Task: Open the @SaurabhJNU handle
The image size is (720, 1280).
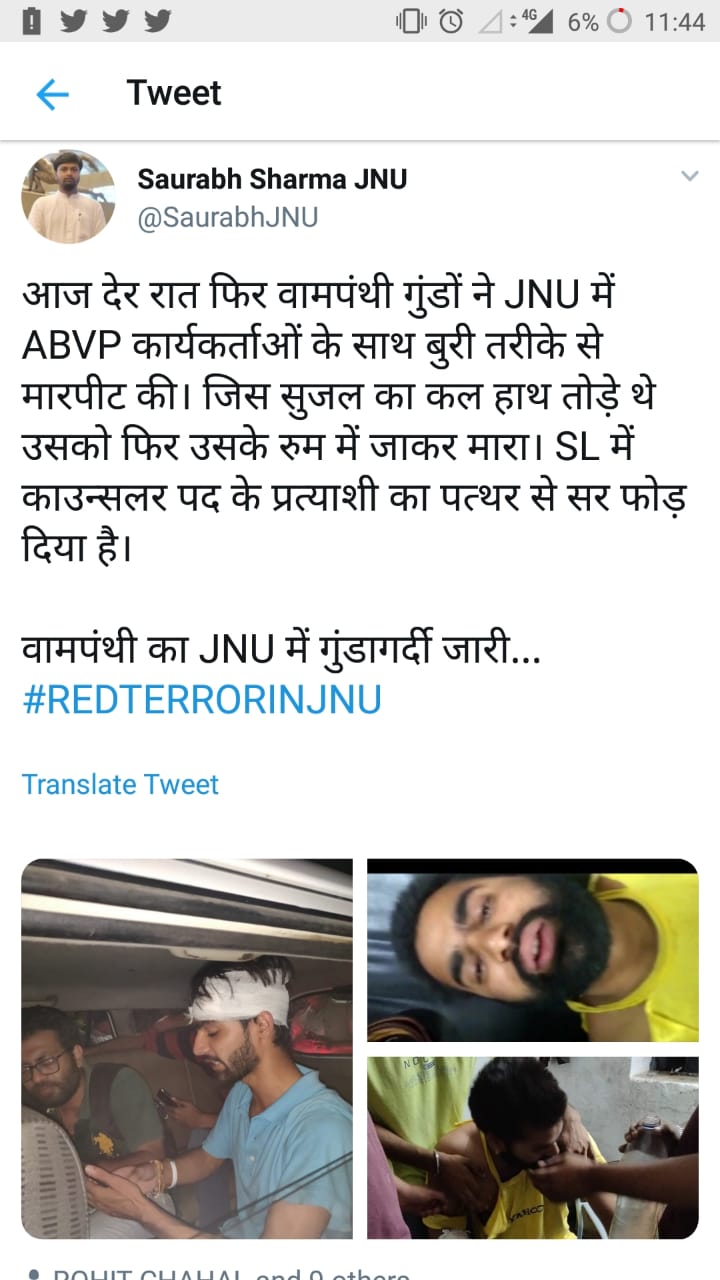Action: pos(227,218)
